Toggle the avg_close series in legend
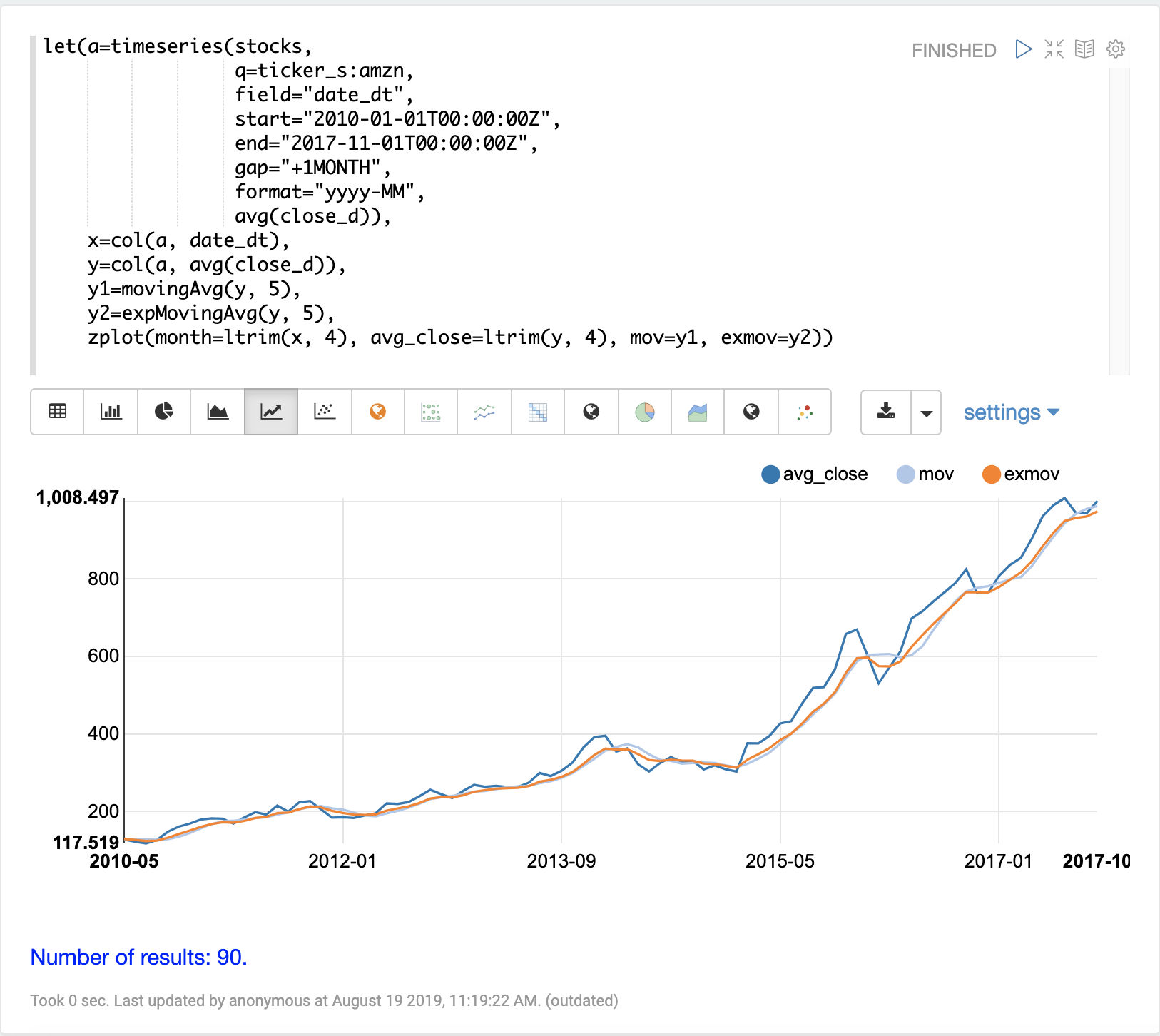This screenshot has height=1036, width=1160. click(x=815, y=474)
